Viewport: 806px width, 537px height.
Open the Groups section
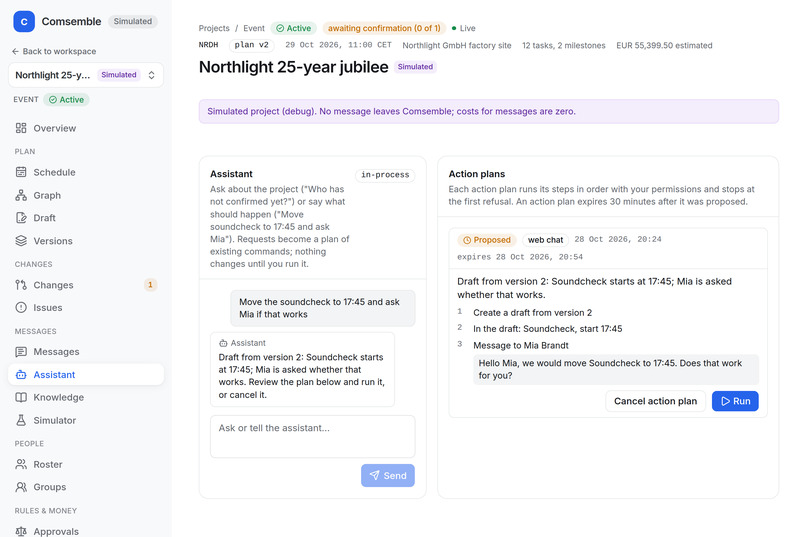click(86, 487)
